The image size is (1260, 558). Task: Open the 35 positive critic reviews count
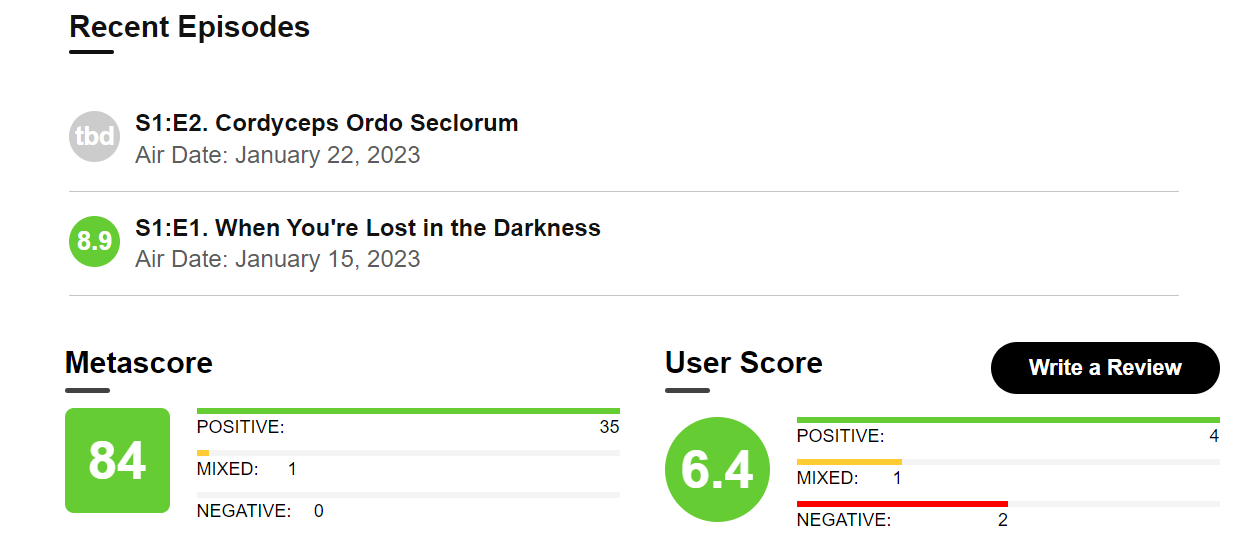[x=609, y=427]
